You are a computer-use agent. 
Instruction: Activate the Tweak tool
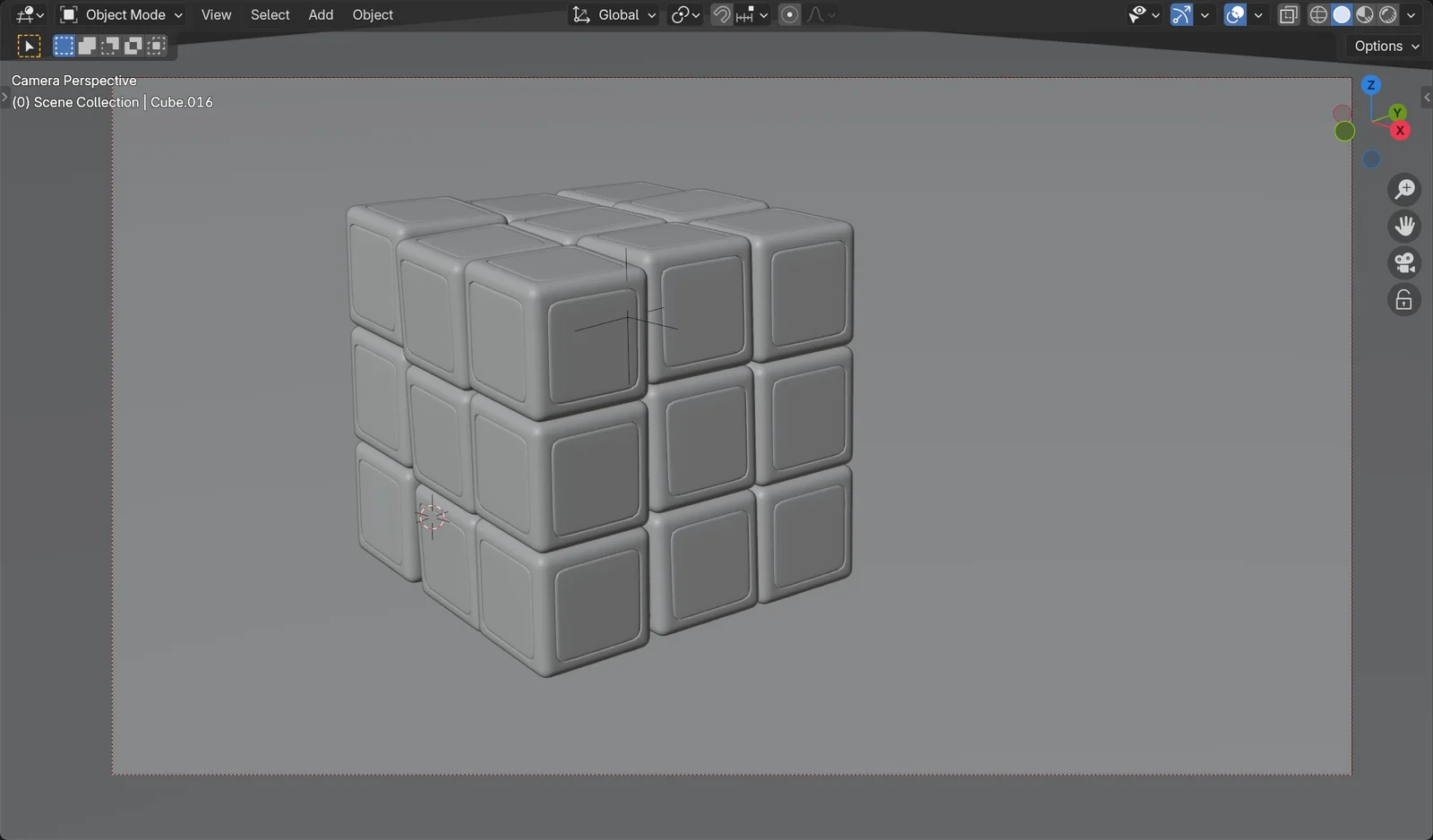pos(29,46)
